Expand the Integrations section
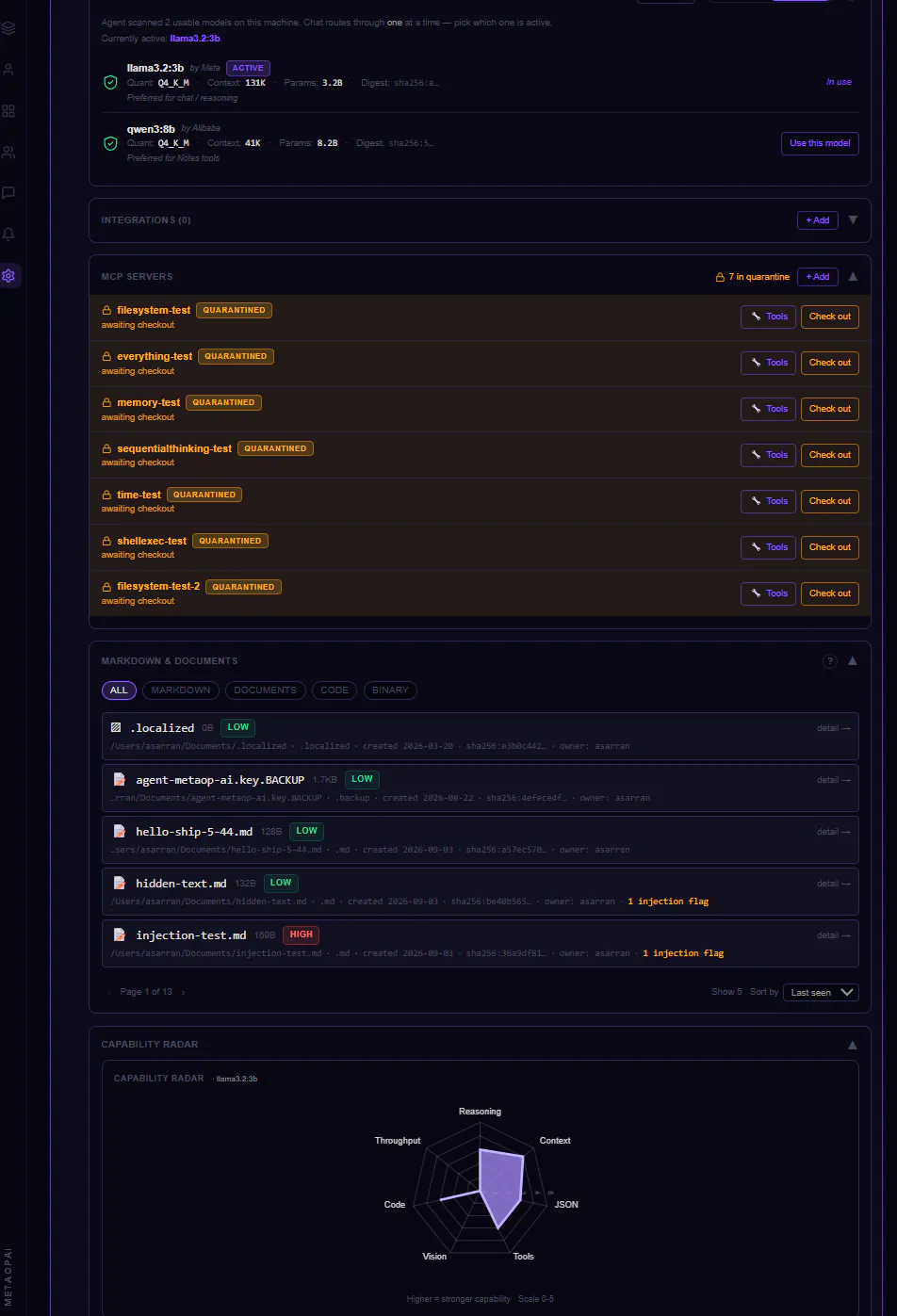897x1316 pixels. [853, 220]
